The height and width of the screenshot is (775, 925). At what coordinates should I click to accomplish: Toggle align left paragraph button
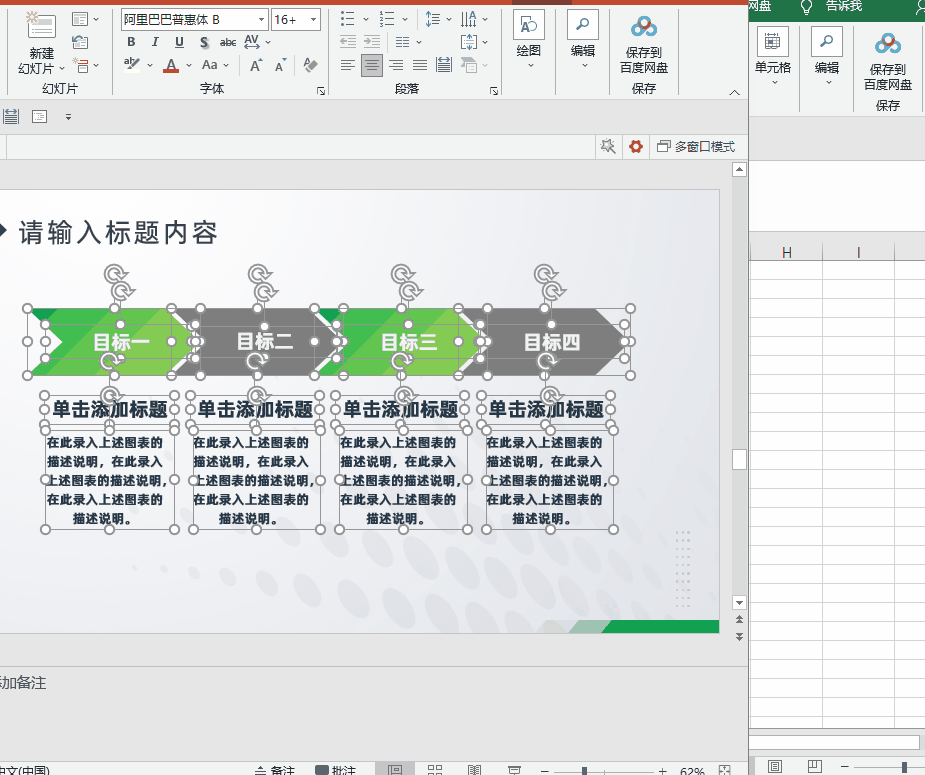(x=347, y=65)
